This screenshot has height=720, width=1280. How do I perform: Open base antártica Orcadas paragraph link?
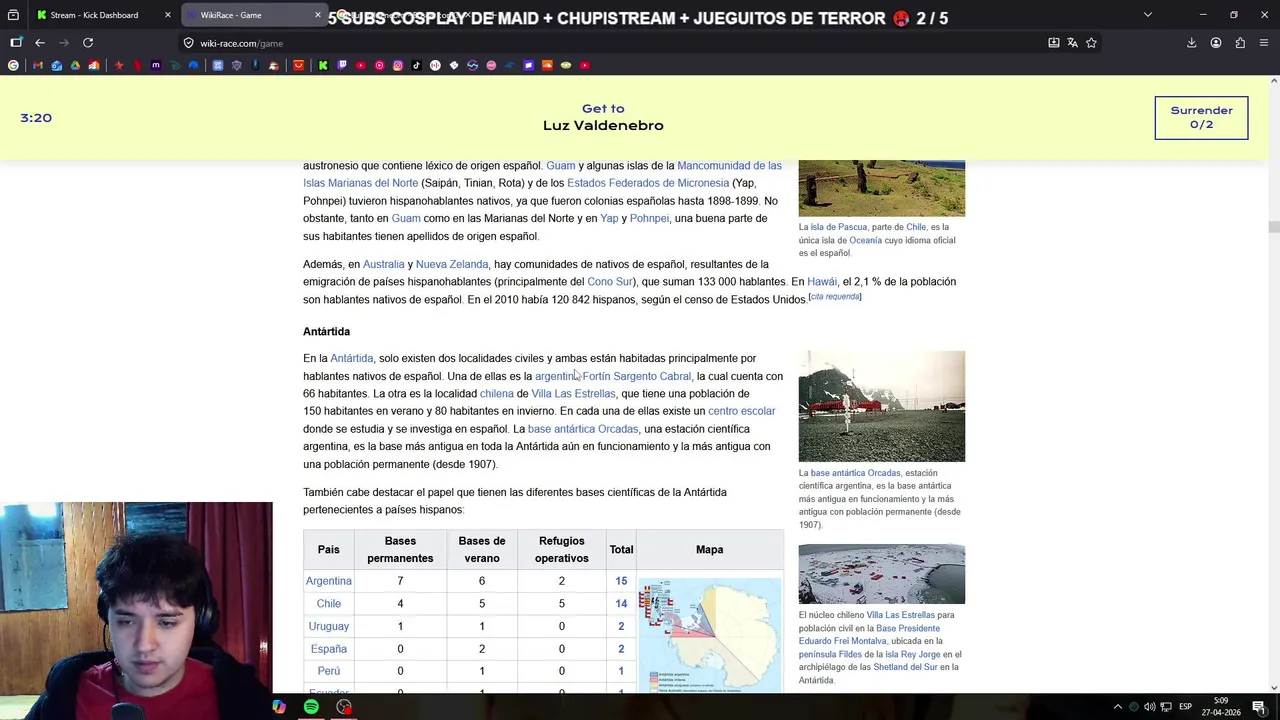click(583, 429)
